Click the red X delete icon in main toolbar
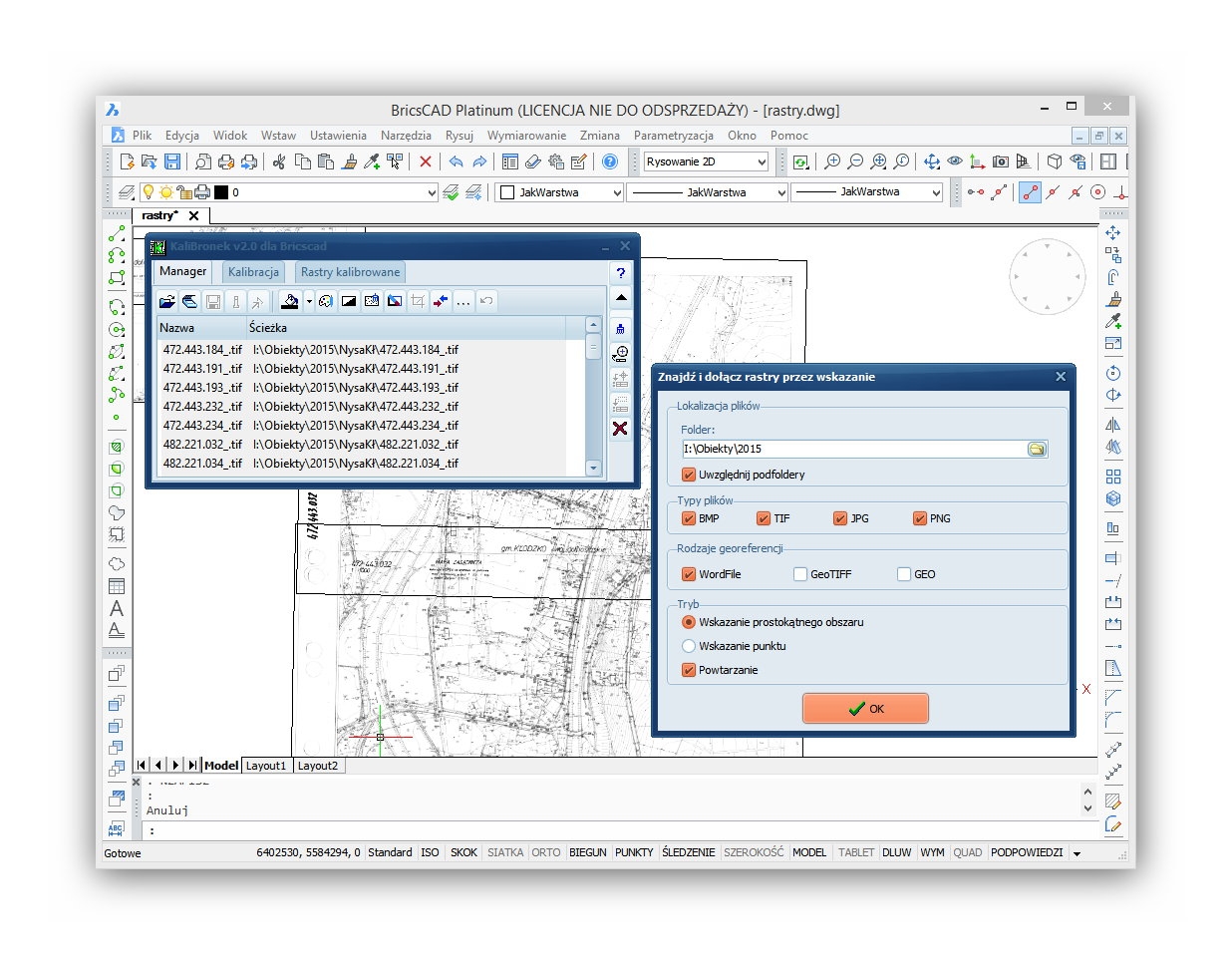This screenshot has width=1232, height=965. [426, 161]
